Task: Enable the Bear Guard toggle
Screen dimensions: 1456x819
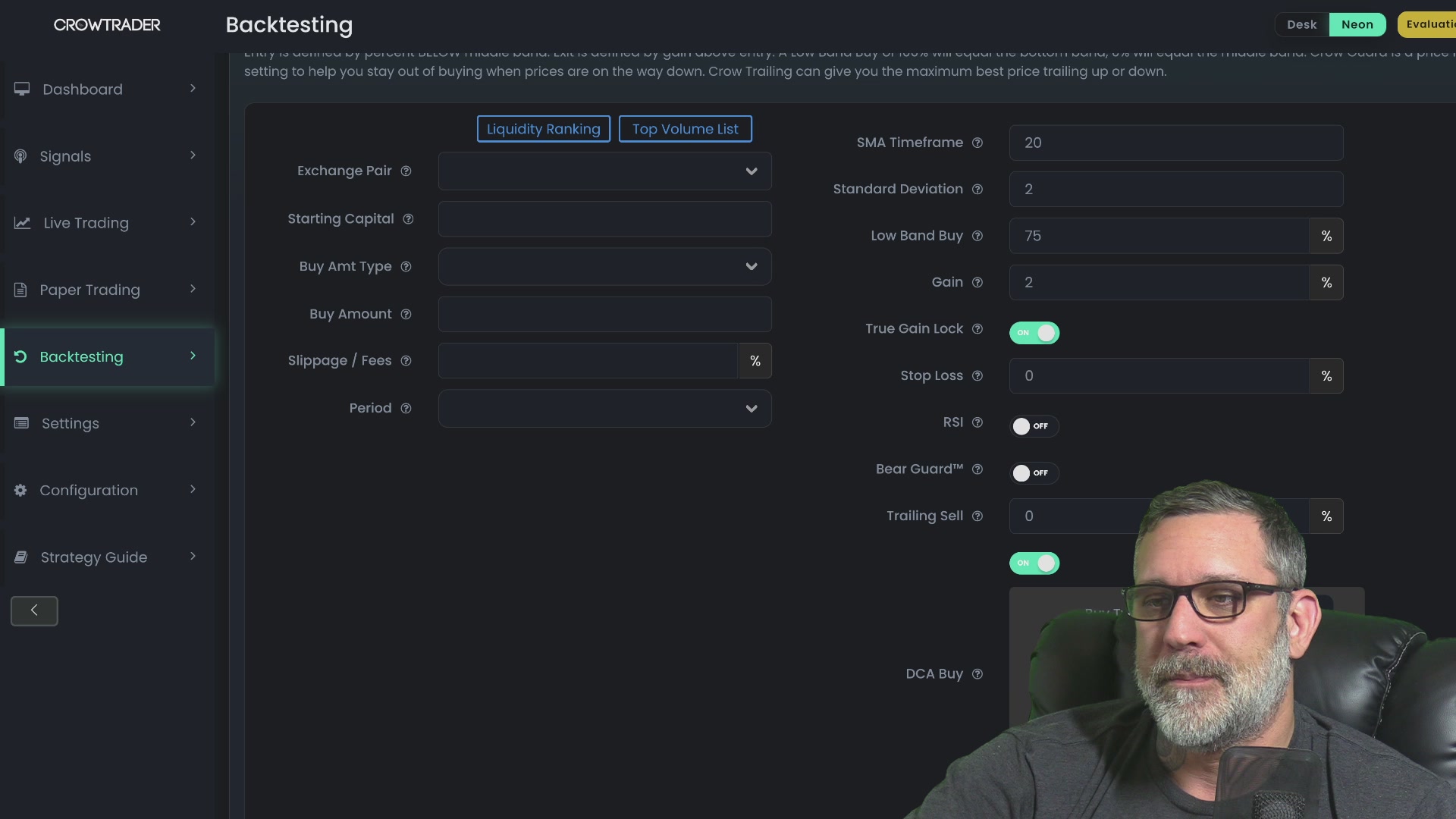Action: [x=1034, y=473]
